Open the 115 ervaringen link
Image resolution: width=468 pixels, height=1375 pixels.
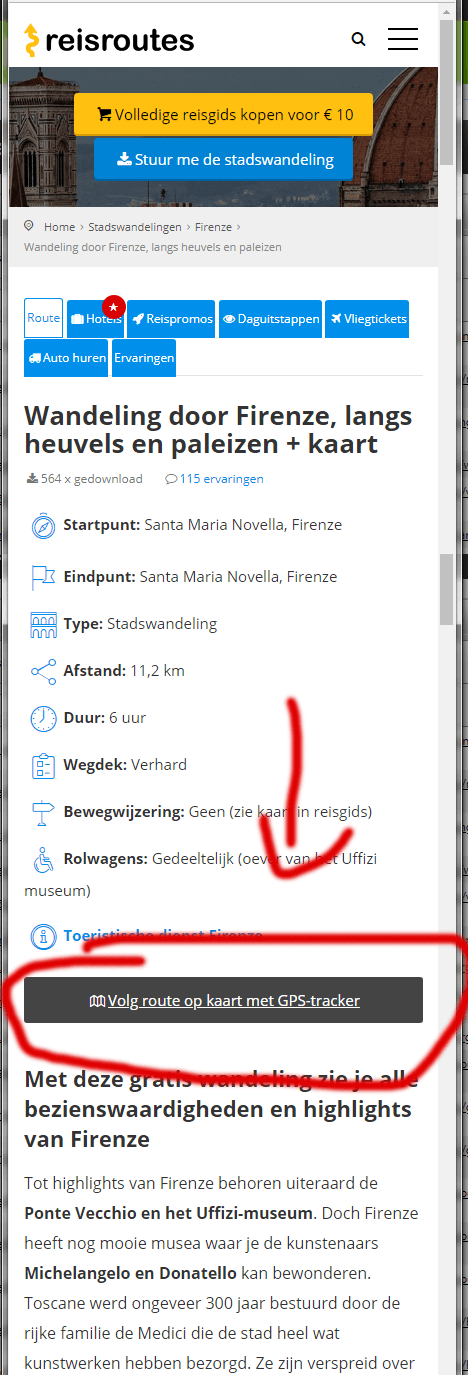pyautogui.click(x=215, y=479)
